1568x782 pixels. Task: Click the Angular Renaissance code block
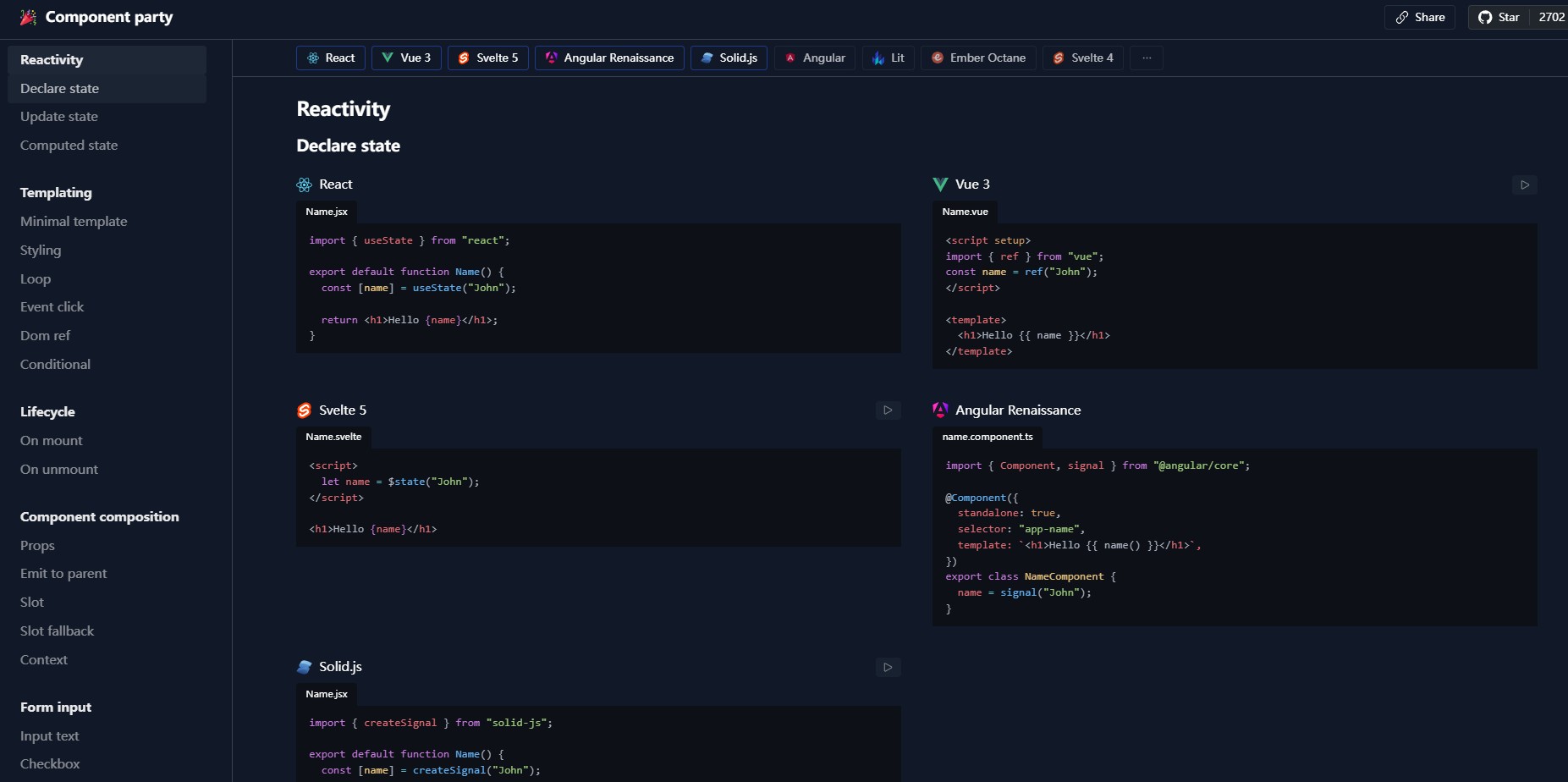[1235, 537]
